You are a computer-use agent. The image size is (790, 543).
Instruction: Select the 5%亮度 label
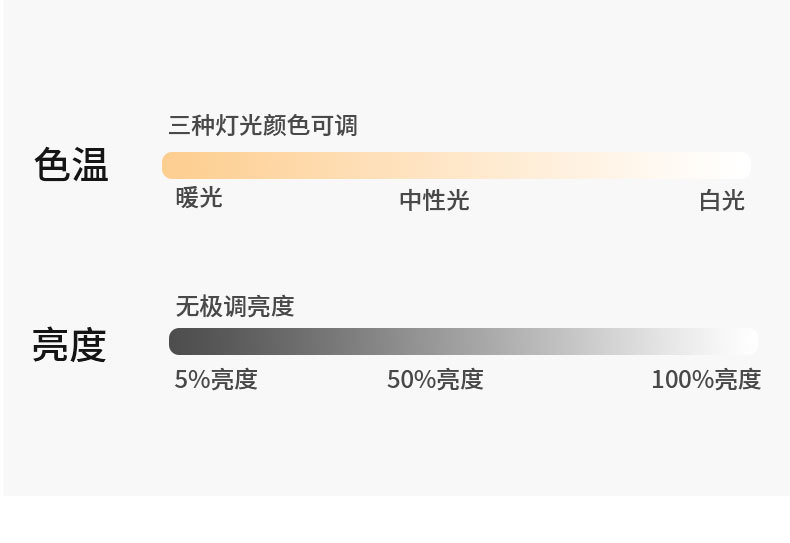[216, 380]
